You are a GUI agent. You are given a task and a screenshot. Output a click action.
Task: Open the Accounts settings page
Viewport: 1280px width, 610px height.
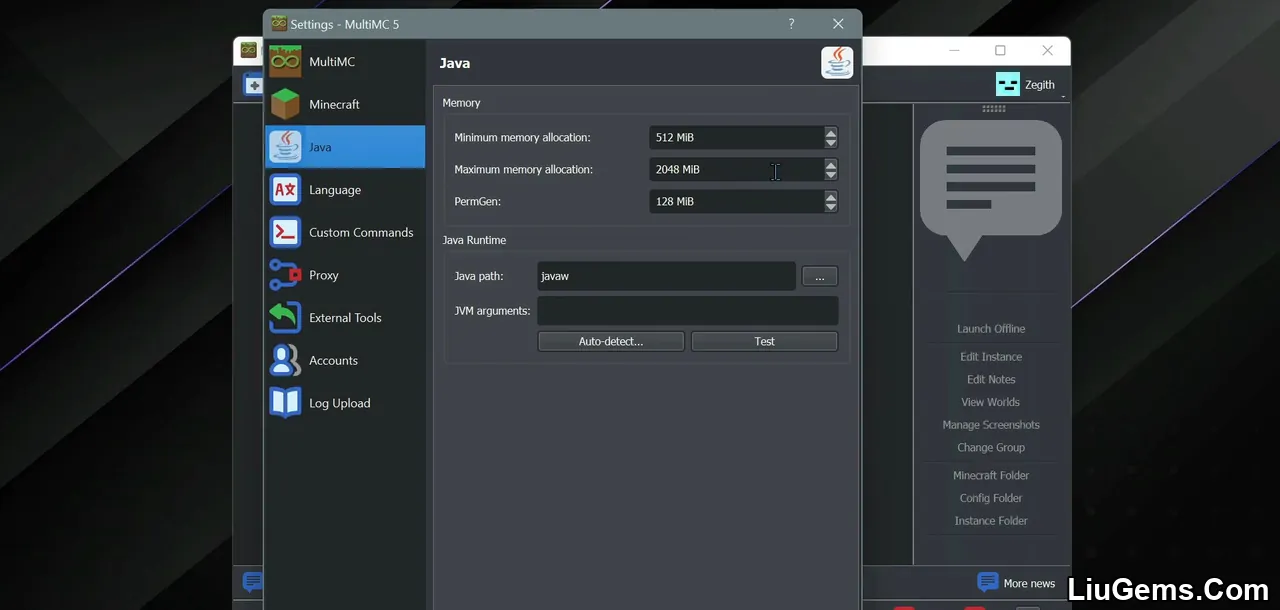point(345,361)
